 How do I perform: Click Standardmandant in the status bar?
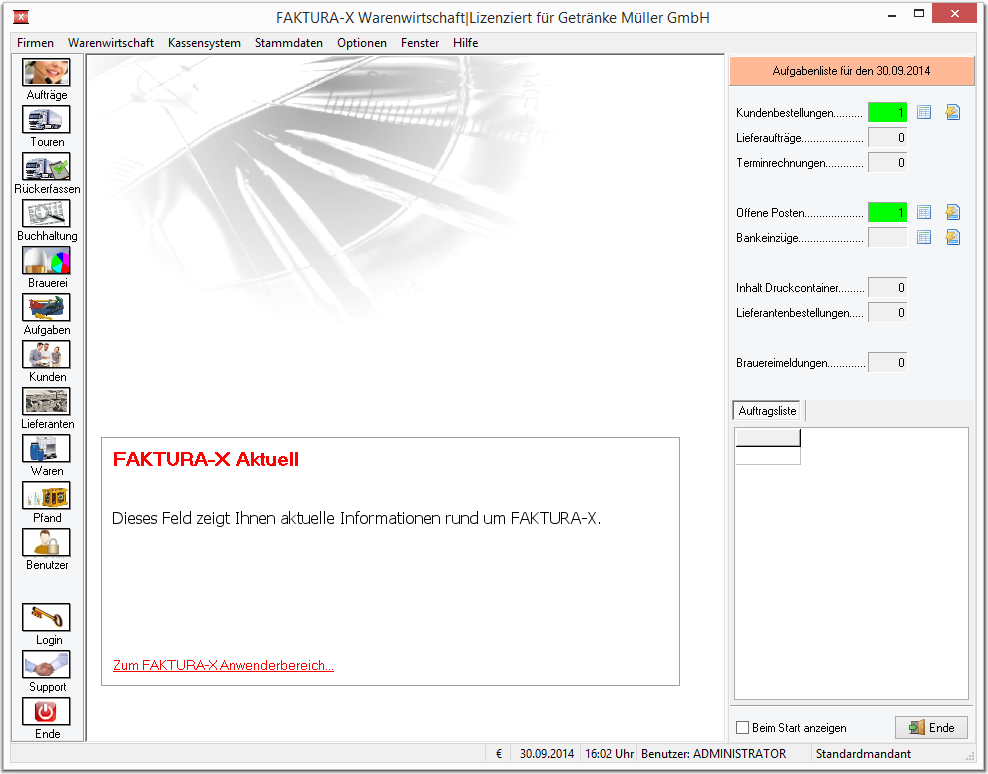click(863, 753)
